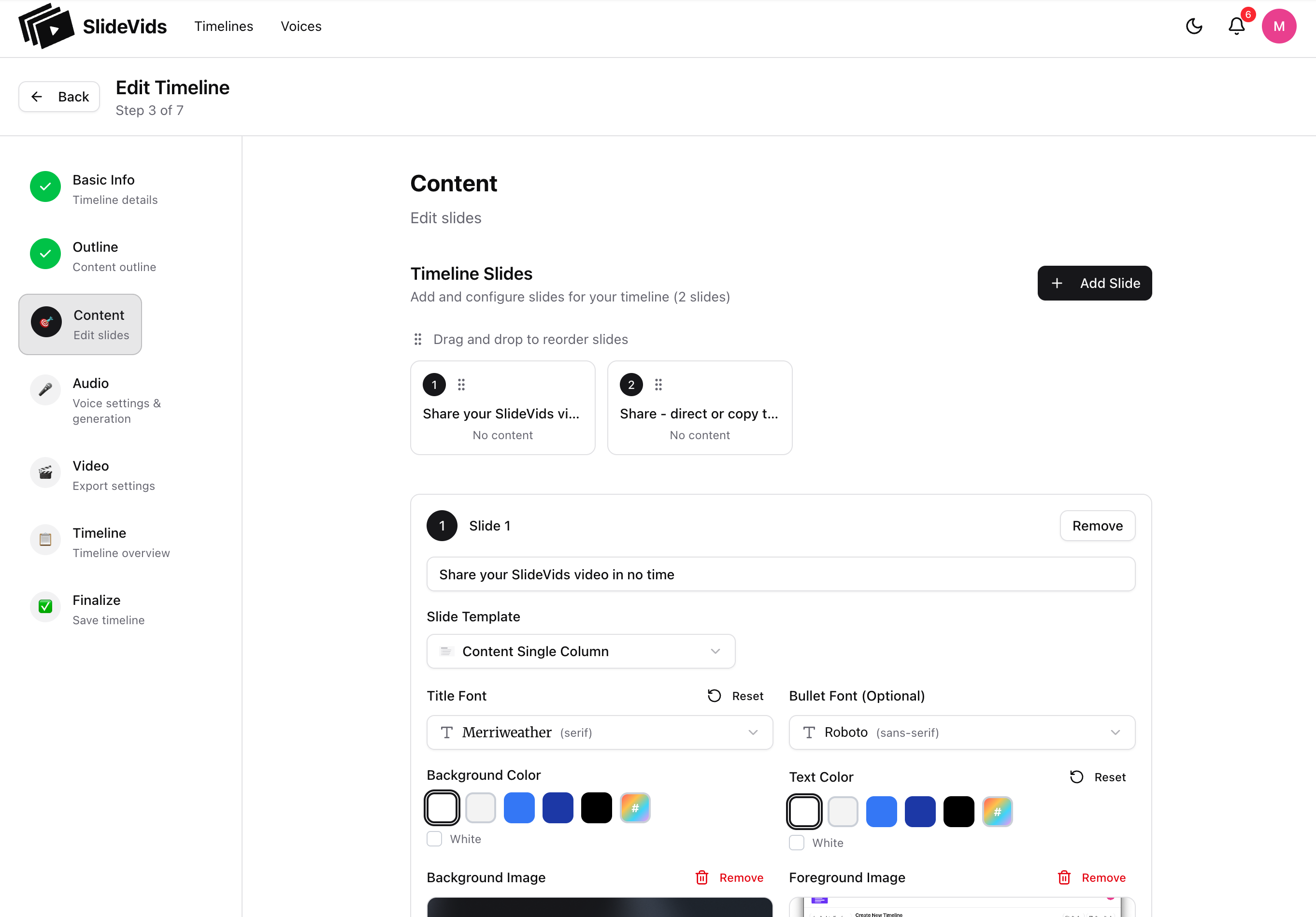Click slide 2 drag handle icon

pos(658,385)
